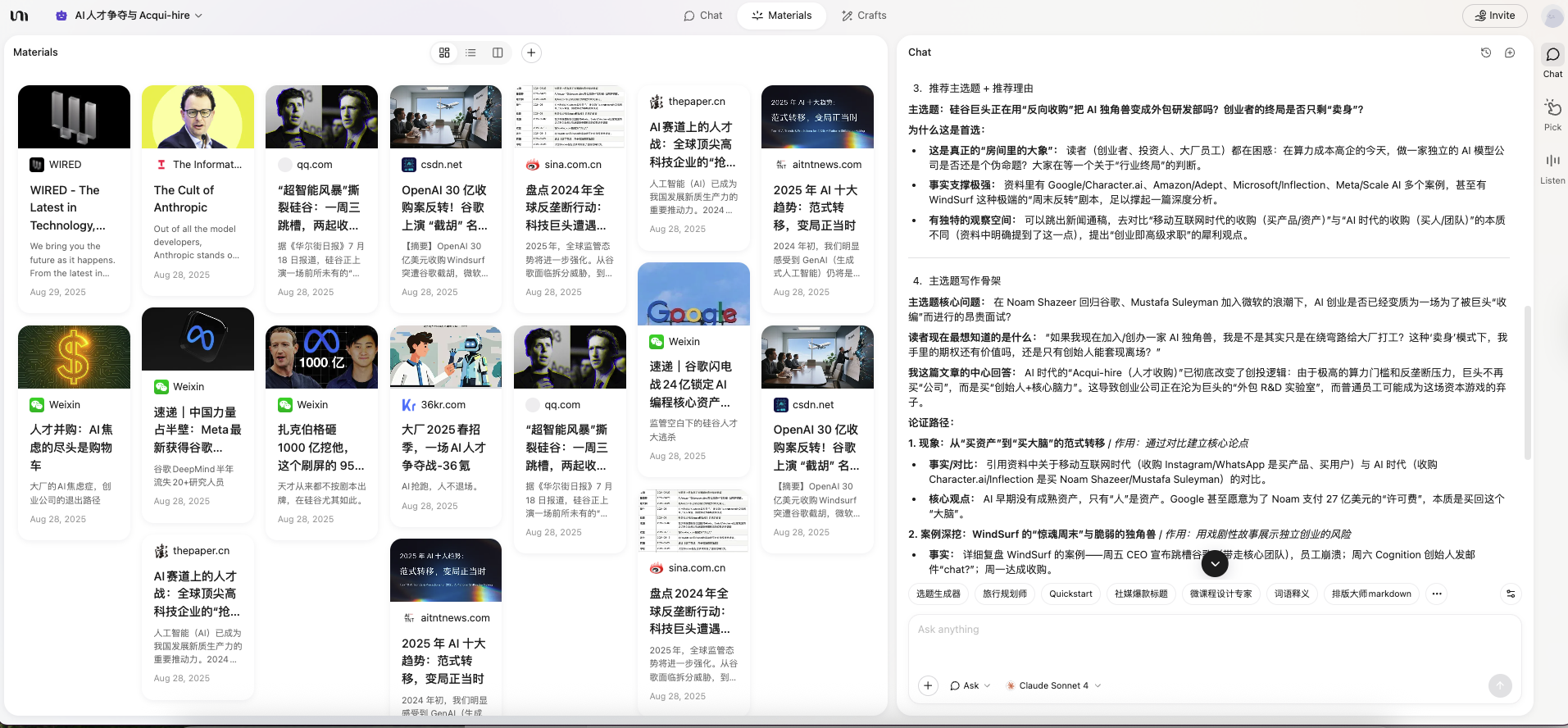Open prompt settings sliders icon
The width and height of the screenshot is (1568, 728).
pyautogui.click(x=1511, y=594)
